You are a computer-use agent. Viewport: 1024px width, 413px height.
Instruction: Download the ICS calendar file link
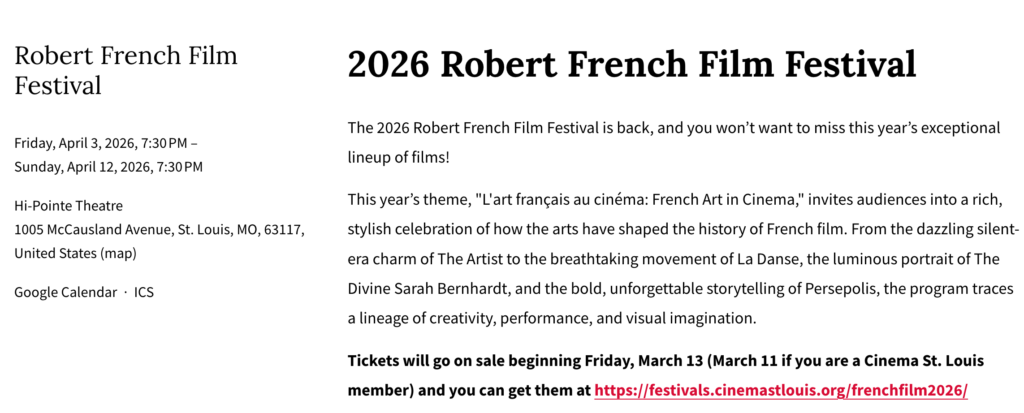[x=144, y=292]
